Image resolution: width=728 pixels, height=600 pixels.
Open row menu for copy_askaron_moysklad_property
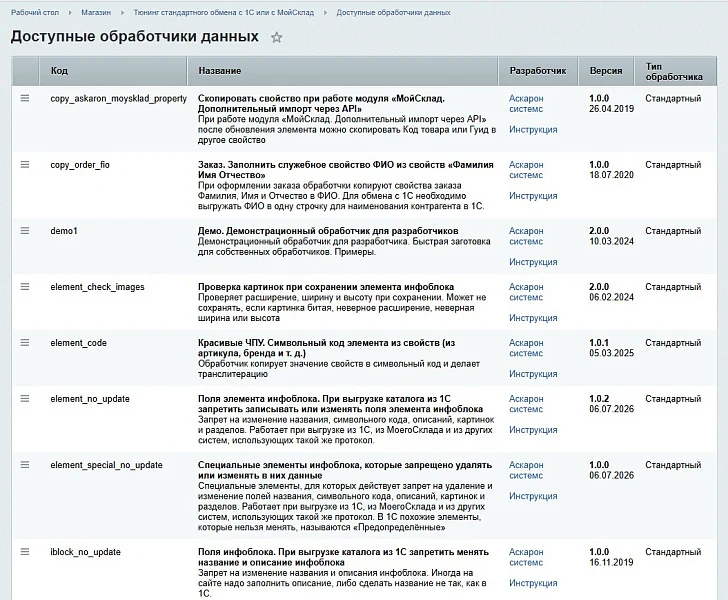(x=25, y=98)
